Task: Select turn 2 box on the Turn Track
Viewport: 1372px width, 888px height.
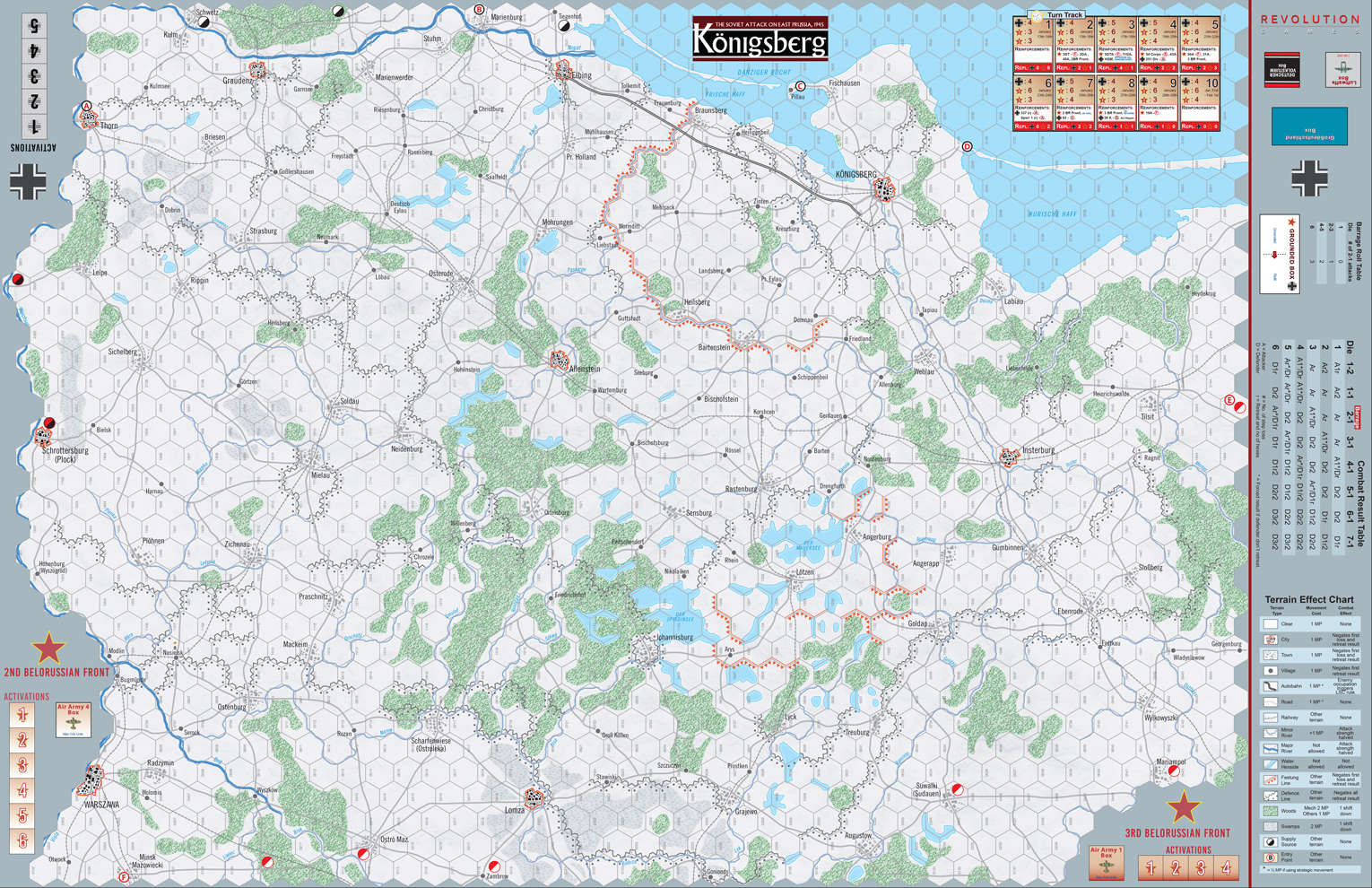Action: [1074, 44]
